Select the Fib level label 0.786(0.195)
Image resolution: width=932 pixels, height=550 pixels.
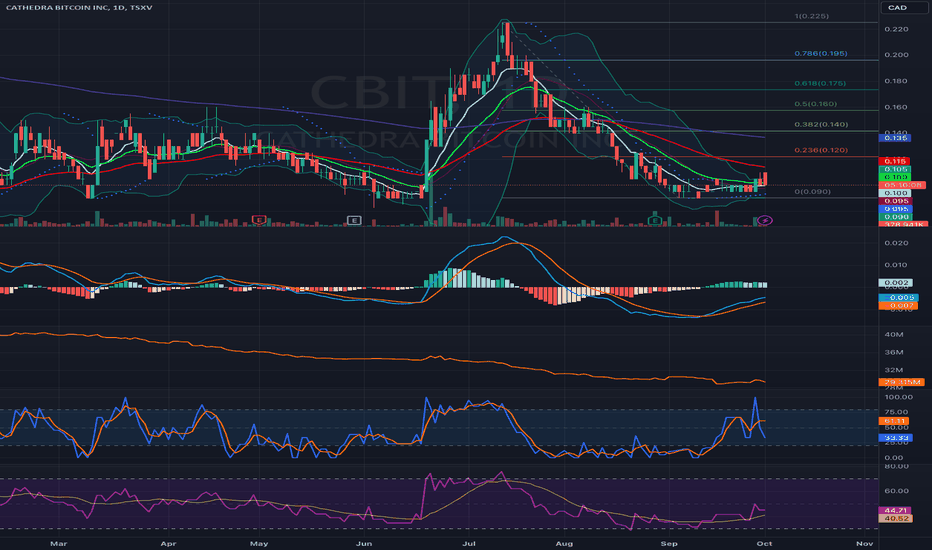(x=821, y=54)
